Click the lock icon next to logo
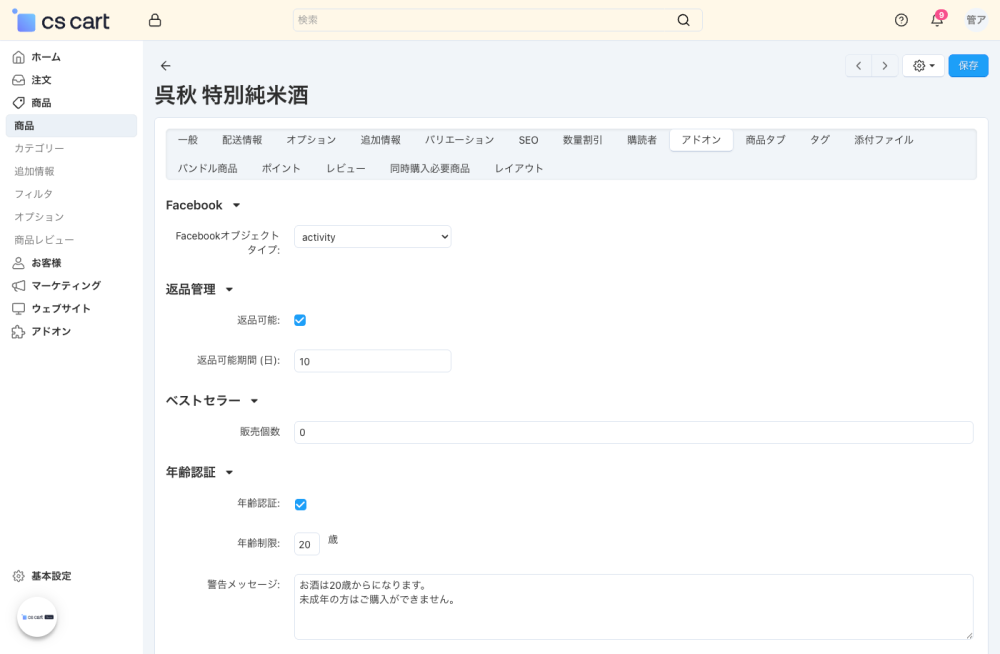 tap(154, 20)
